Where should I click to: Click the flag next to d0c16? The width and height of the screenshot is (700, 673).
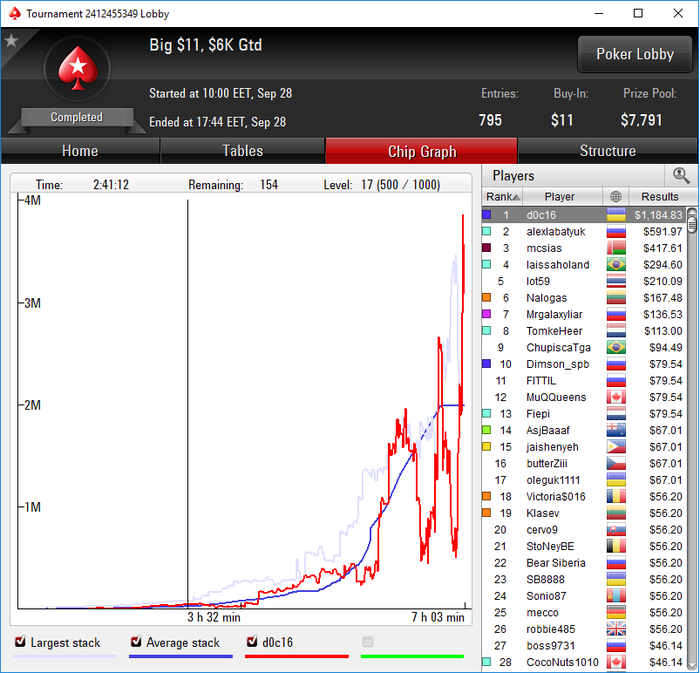coord(616,215)
